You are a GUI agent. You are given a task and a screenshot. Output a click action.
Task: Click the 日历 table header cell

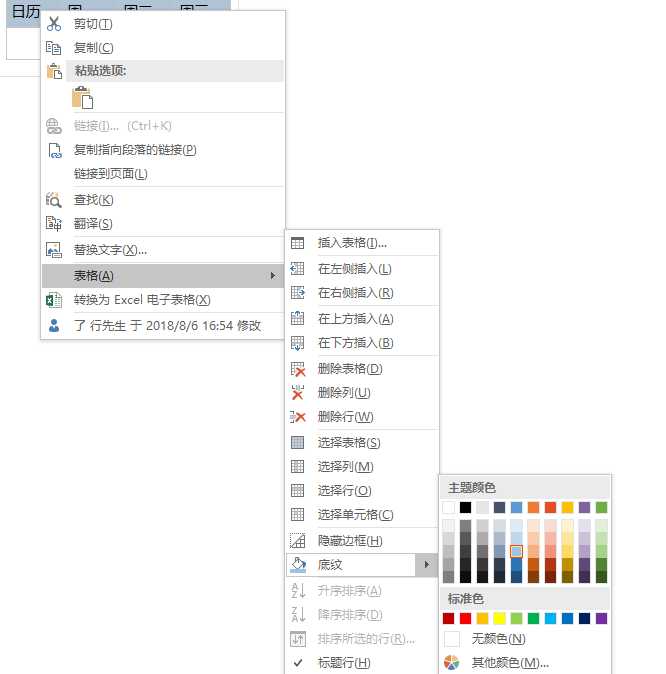click(25, 12)
